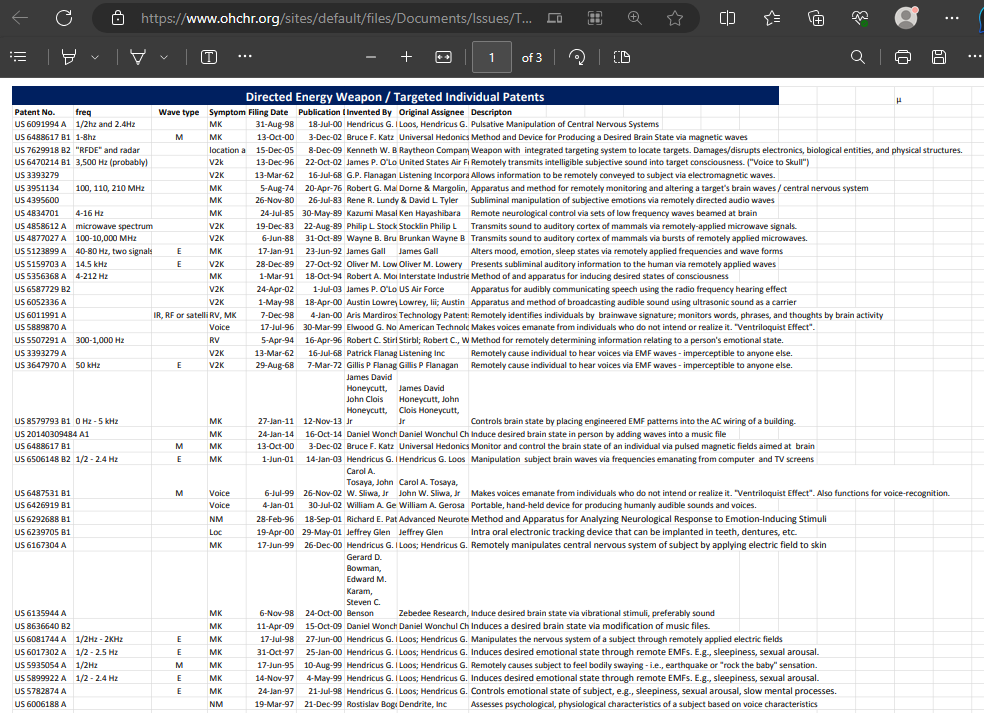
Task: Click publication date '12-Nov-13'
Action: click(323, 421)
